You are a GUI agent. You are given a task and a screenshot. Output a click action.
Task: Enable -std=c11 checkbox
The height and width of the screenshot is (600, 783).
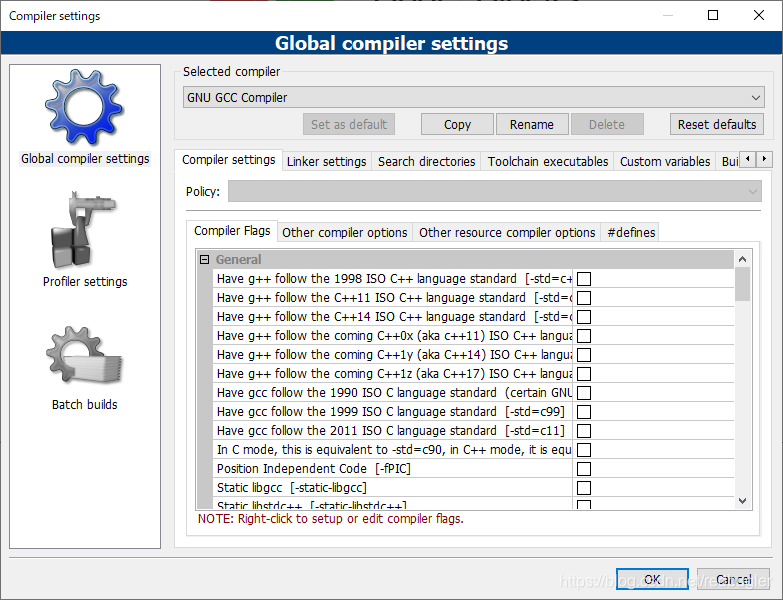tap(584, 430)
